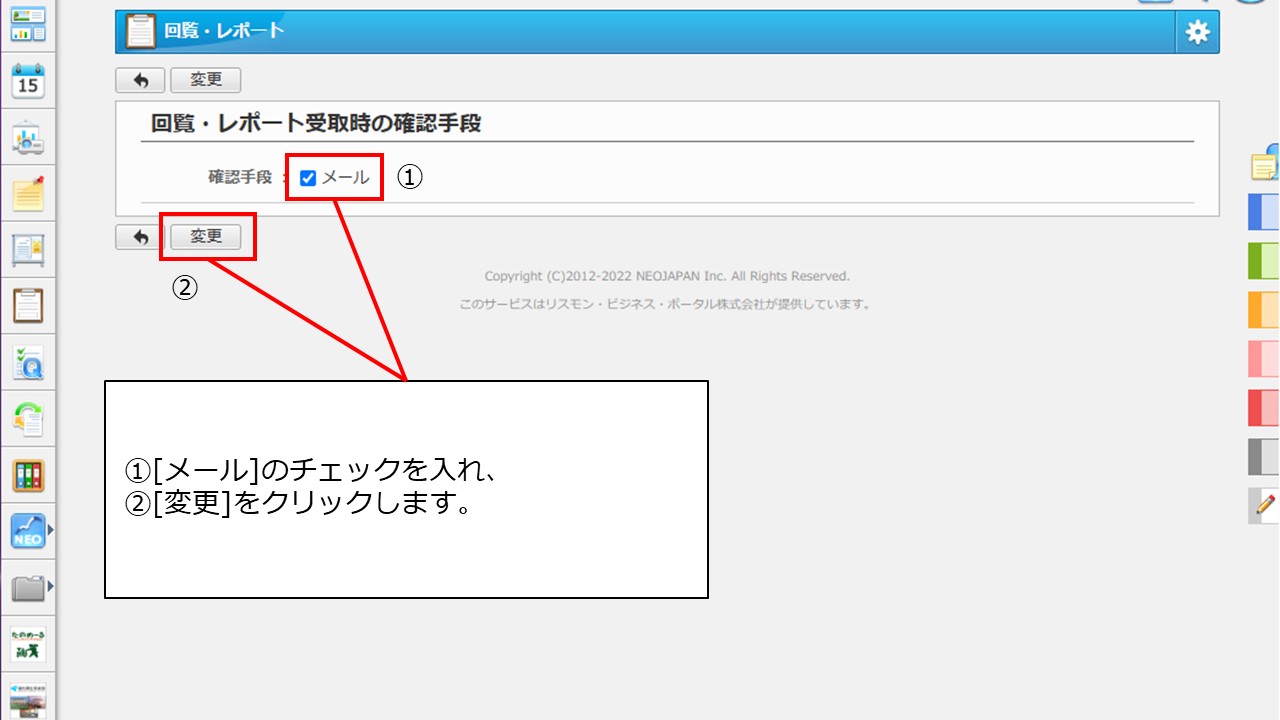Viewport: 1280px width, 720px height.
Task: Click the 回覧・レポート title text
Action: pyautogui.click(x=224, y=31)
